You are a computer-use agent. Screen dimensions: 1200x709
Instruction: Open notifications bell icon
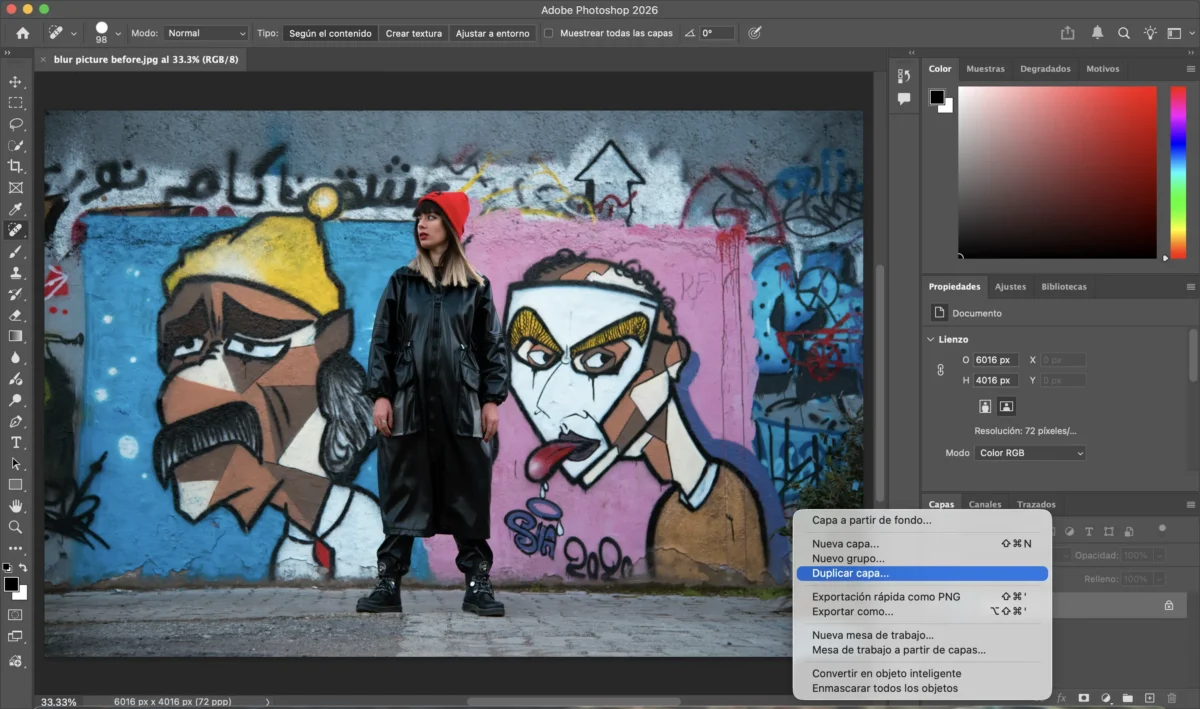(1097, 33)
